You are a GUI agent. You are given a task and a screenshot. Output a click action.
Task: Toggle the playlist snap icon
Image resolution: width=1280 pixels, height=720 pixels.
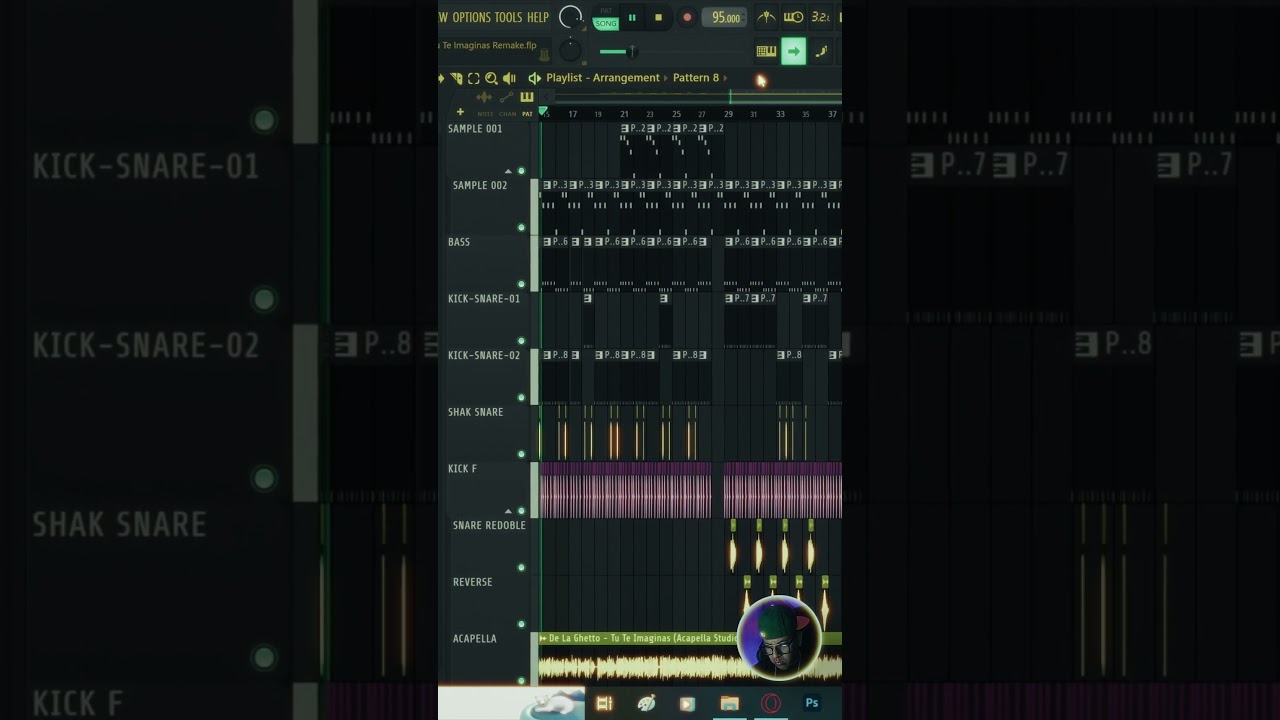pyautogui.click(x=457, y=78)
